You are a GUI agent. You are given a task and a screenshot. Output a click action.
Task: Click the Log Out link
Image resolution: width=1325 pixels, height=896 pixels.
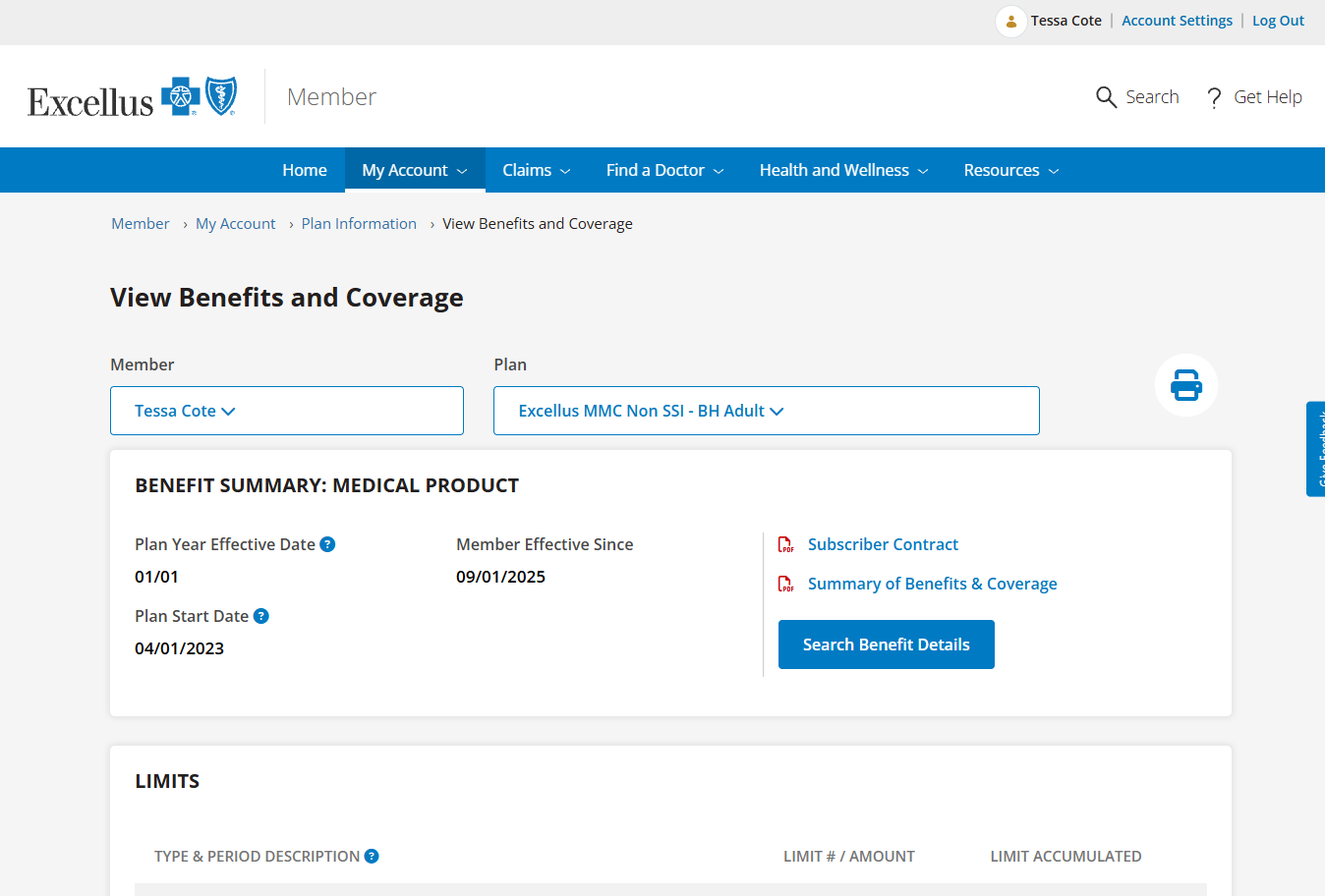pos(1278,21)
